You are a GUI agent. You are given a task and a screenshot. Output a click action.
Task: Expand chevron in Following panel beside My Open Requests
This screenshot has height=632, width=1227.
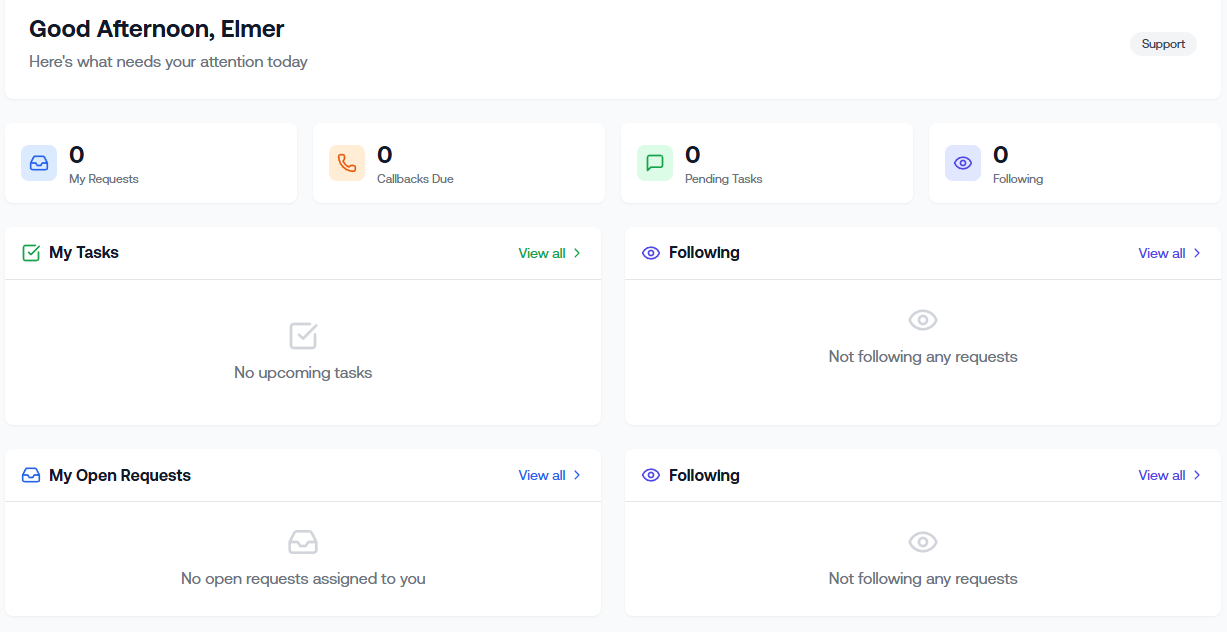click(1197, 475)
